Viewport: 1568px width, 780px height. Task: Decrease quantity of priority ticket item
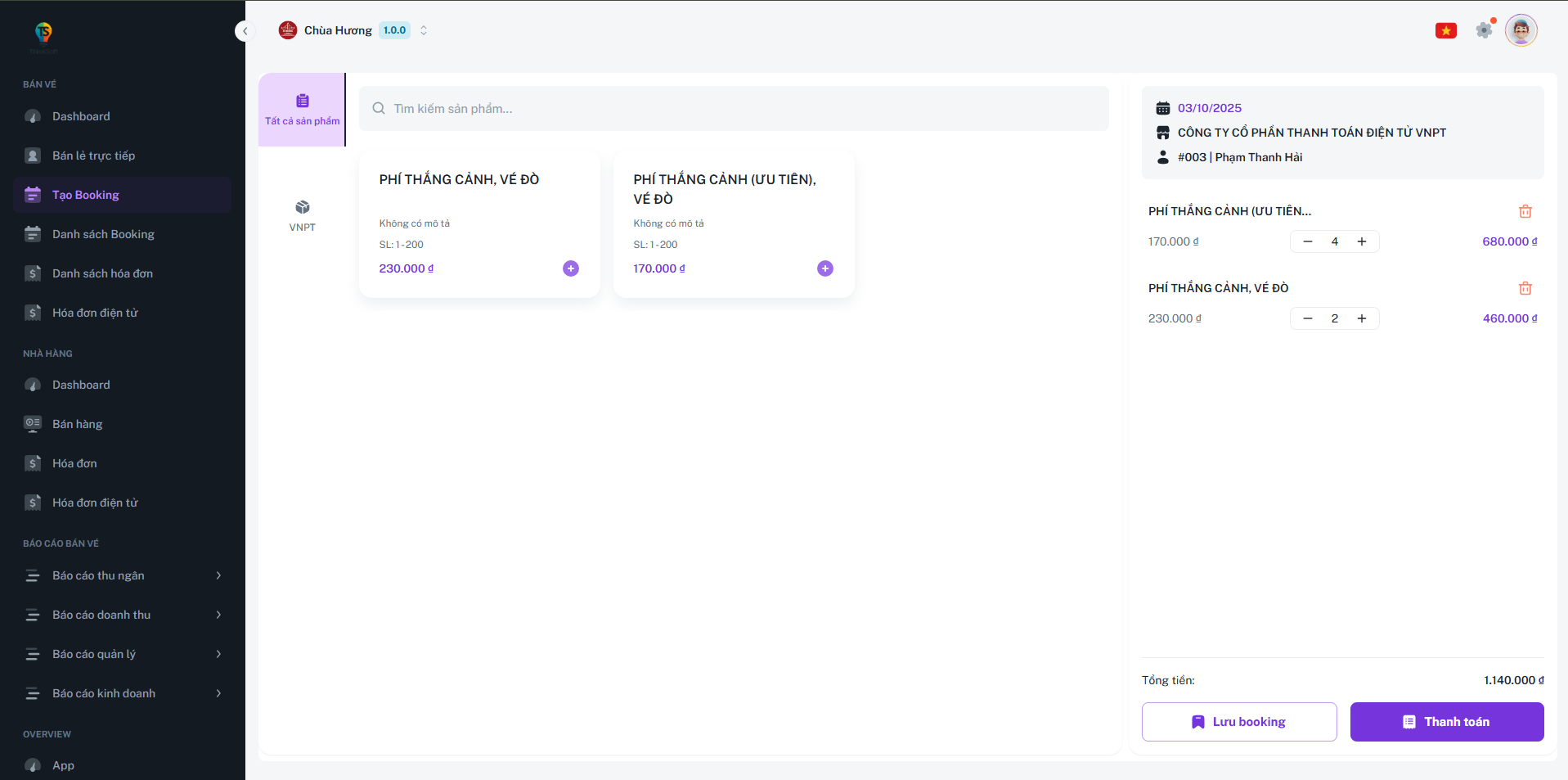click(x=1308, y=241)
